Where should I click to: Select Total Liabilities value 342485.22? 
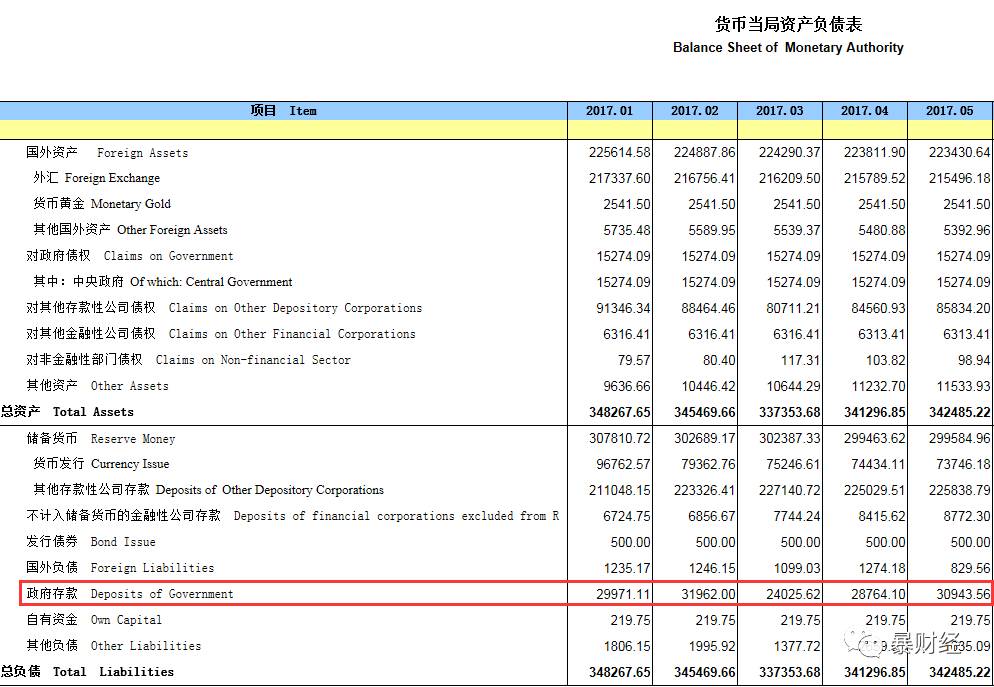pos(959,672)
